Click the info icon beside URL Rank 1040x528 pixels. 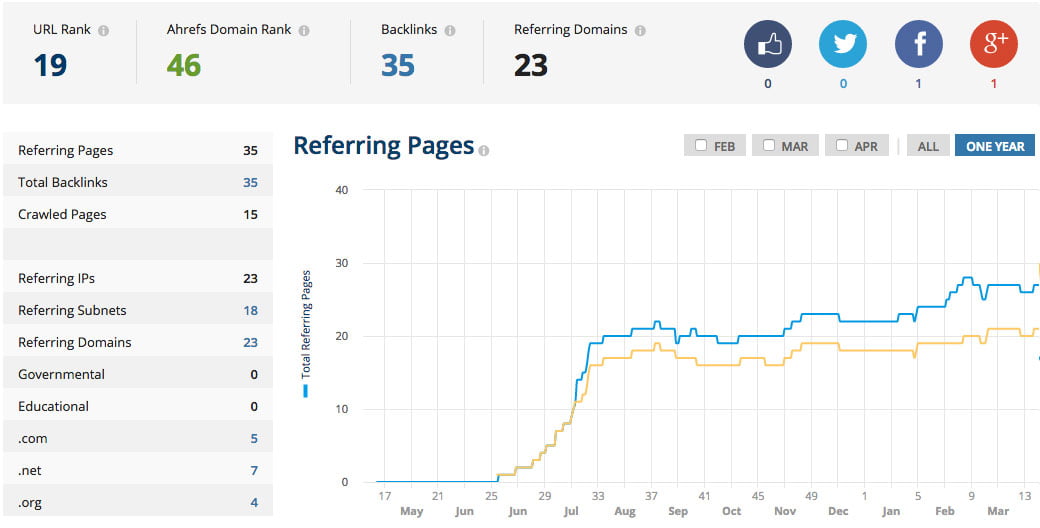(104, 31)
